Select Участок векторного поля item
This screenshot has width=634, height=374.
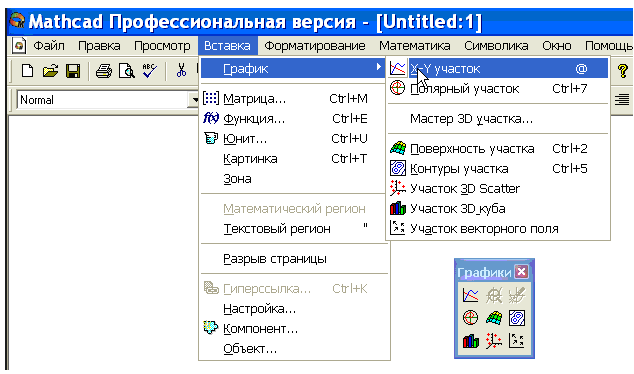498,228
